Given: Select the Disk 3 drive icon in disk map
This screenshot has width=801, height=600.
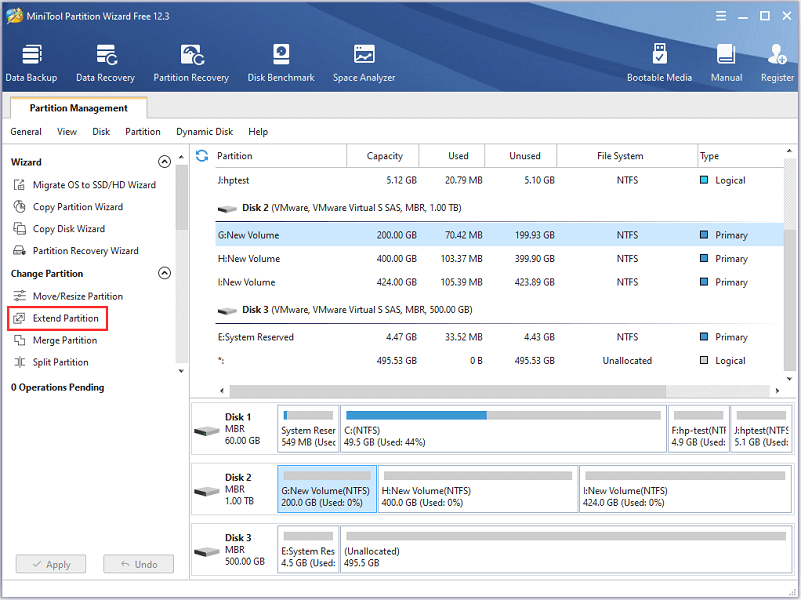Looking at the screenshot, I should point(207,551).
